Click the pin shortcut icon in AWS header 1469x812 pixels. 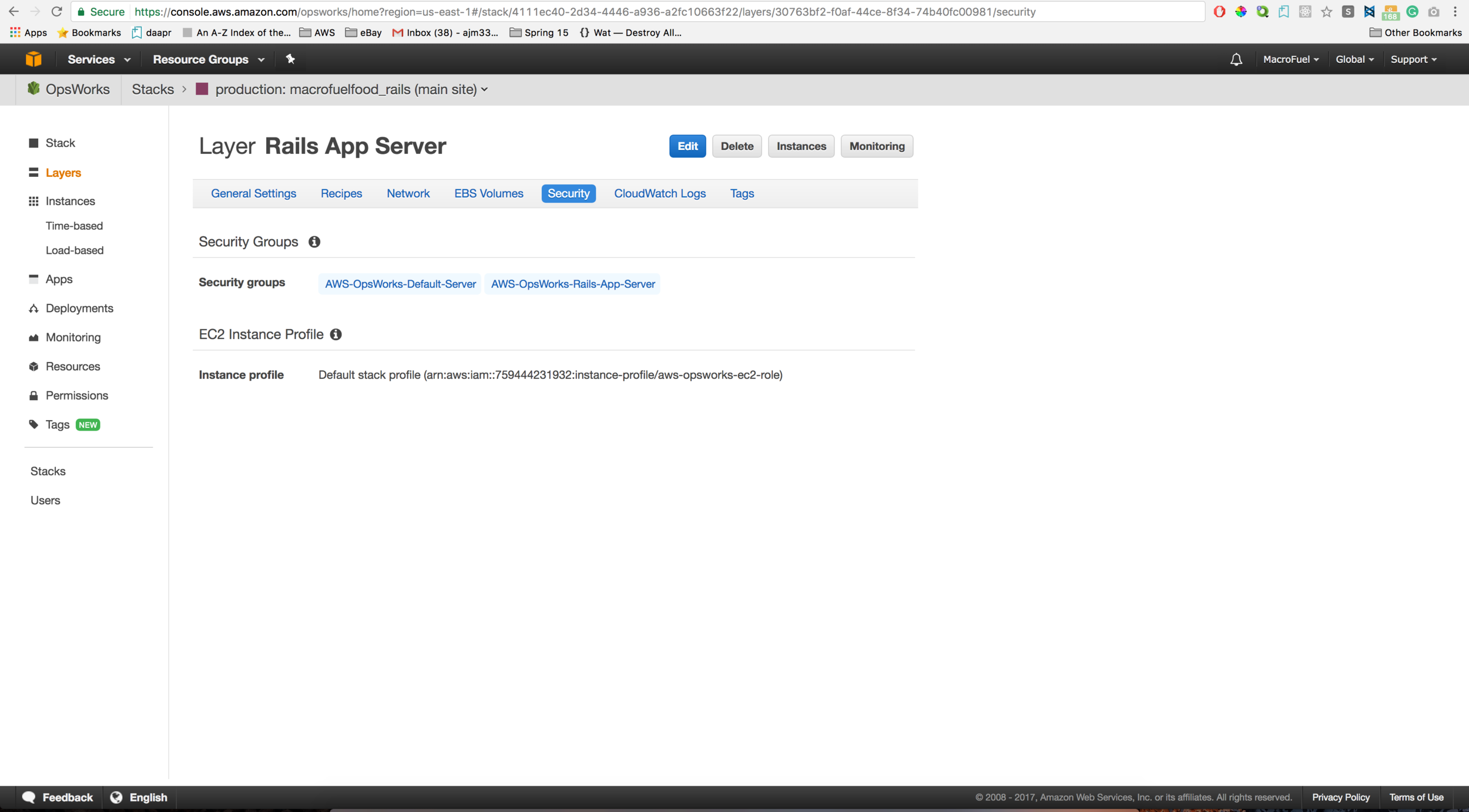pos(290,59)
